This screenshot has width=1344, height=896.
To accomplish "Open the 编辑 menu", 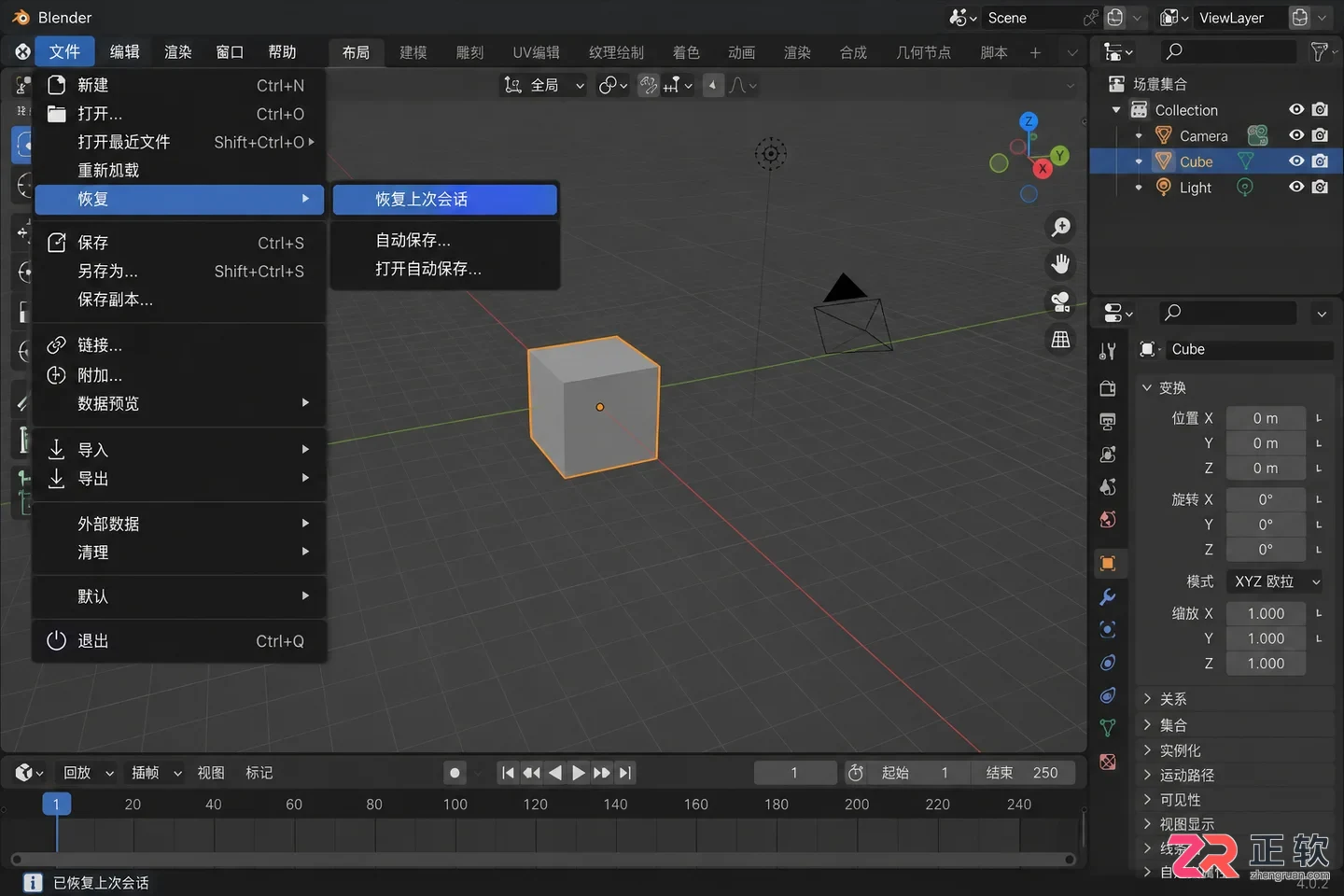I will pyautogui.click(x=125, y=52).
